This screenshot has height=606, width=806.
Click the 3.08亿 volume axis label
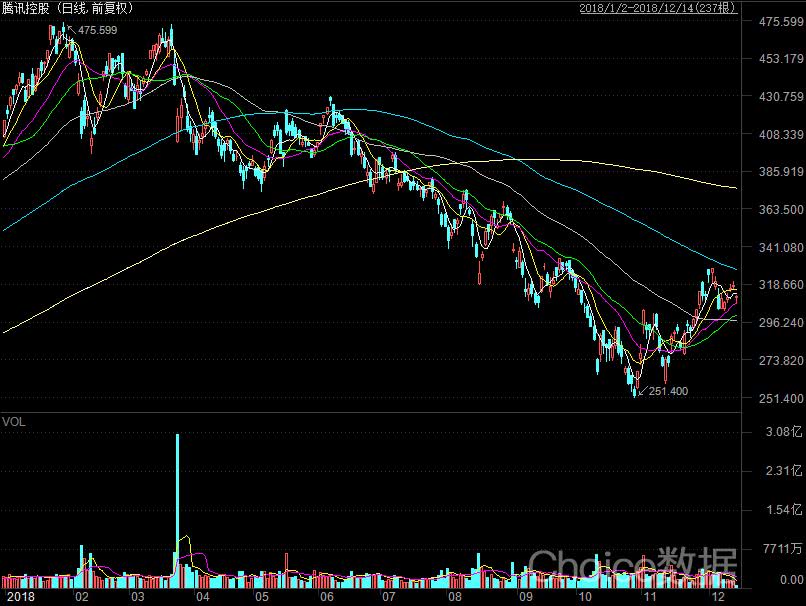[784, 432]
